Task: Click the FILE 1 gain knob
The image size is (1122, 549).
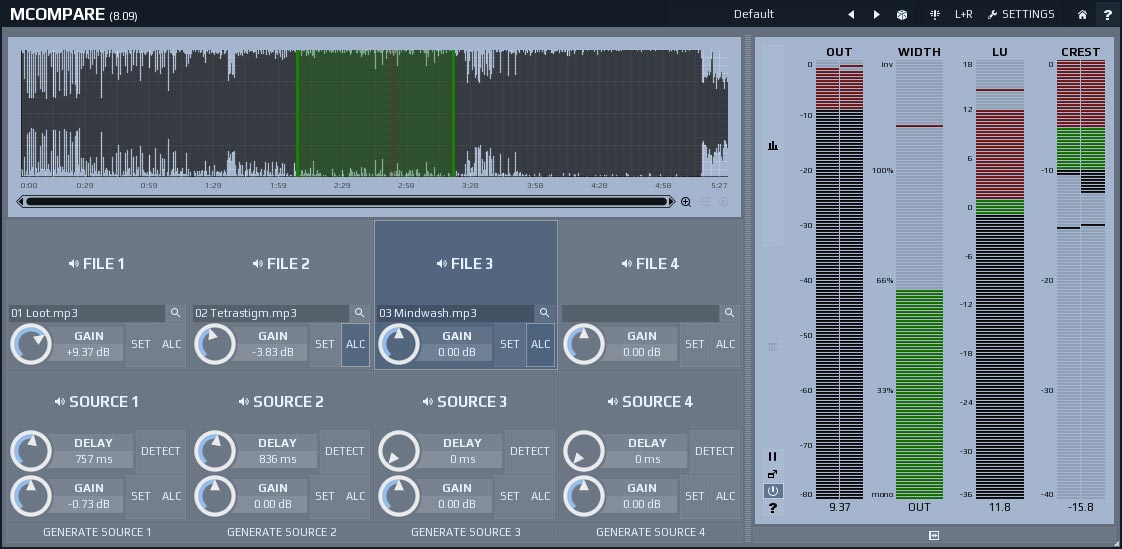Action: tap(31, 345)
